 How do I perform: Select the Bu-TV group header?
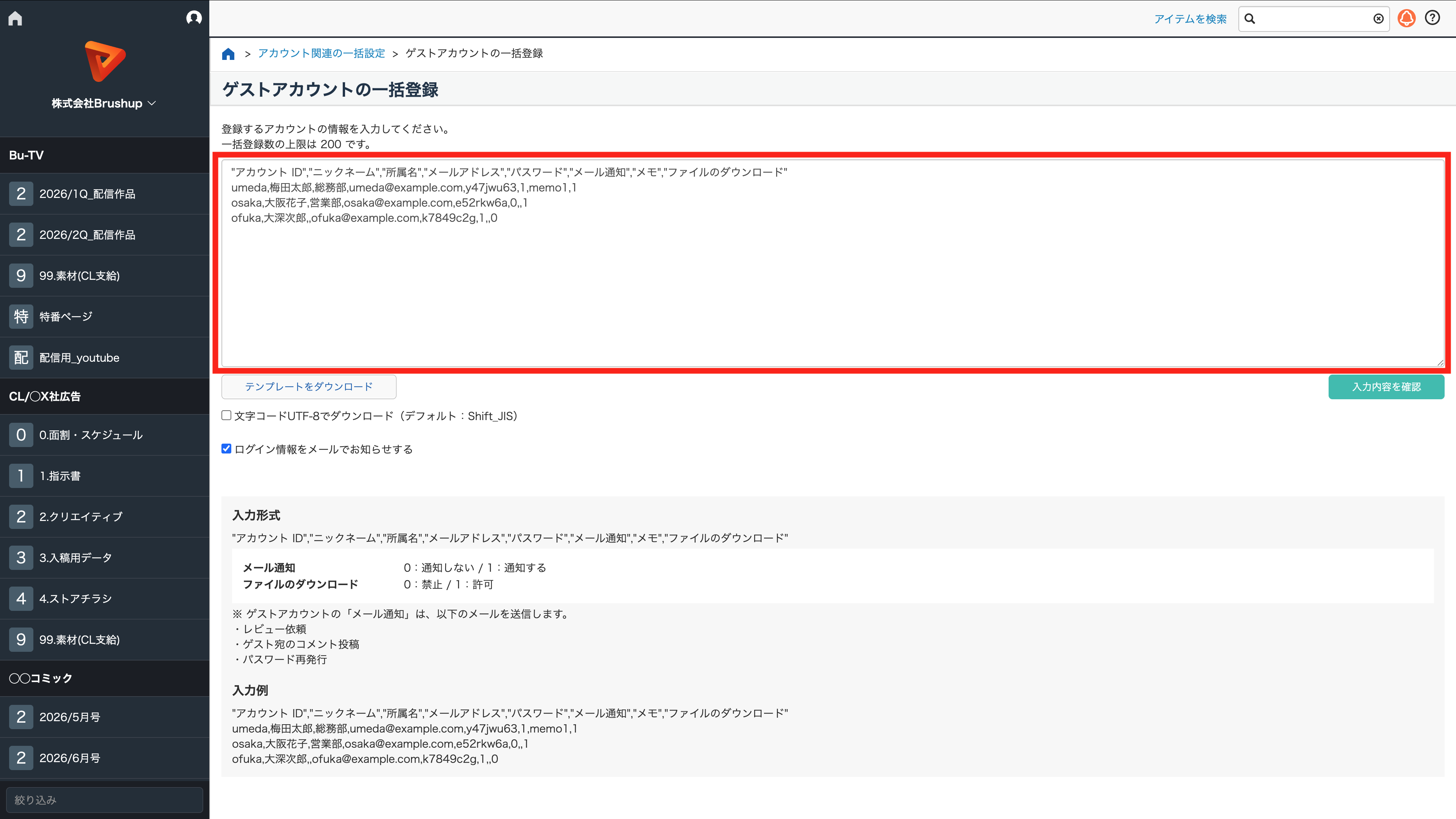point(105,155)
